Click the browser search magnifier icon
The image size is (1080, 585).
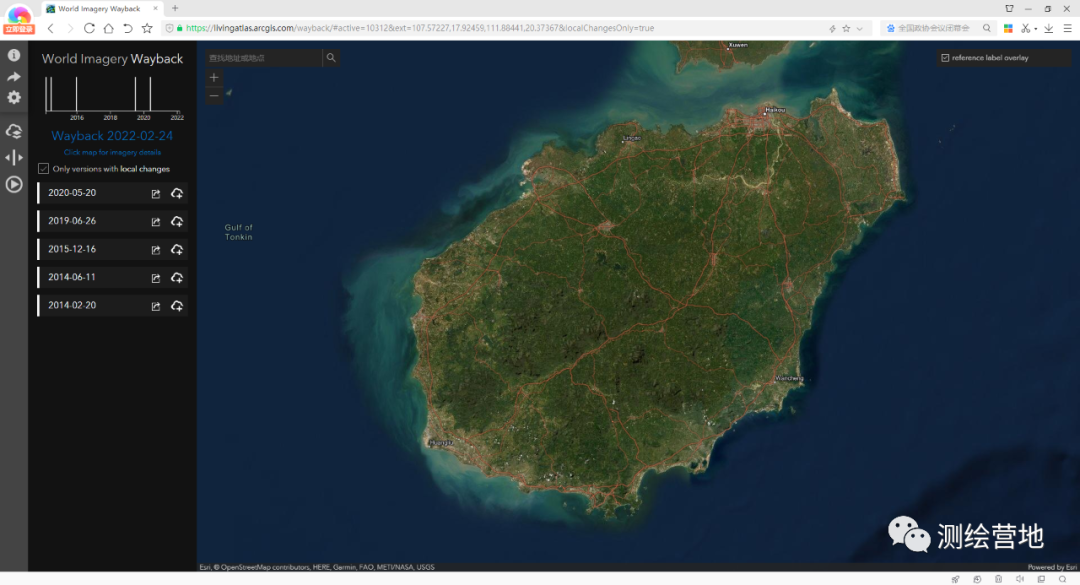pos(987,28)
